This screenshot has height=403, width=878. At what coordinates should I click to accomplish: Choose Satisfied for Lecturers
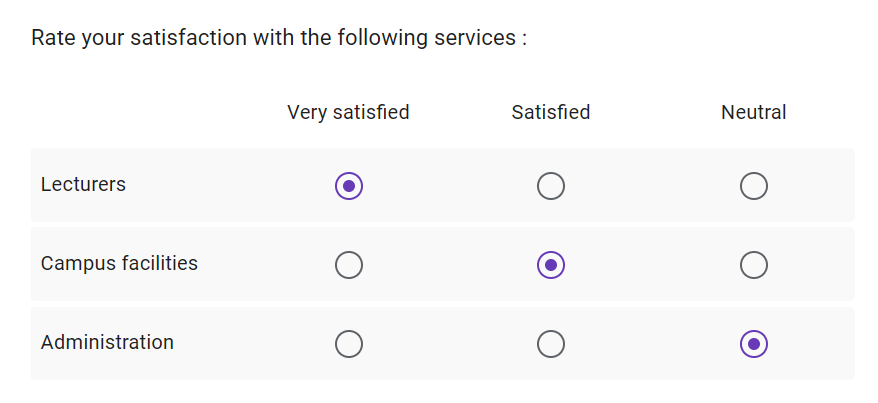point(551,186)
